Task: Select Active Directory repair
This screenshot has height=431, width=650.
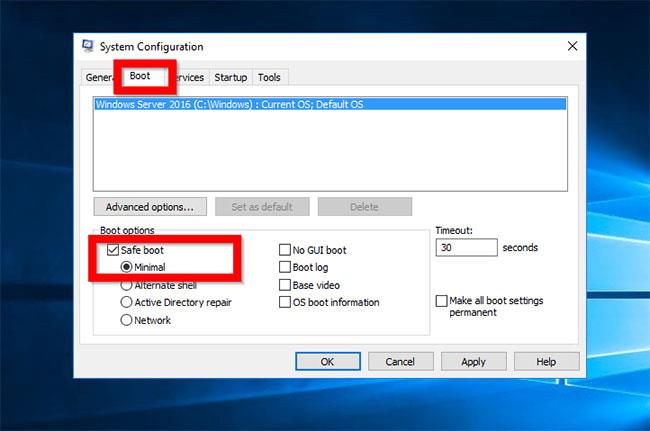Action: pos(126,302)
